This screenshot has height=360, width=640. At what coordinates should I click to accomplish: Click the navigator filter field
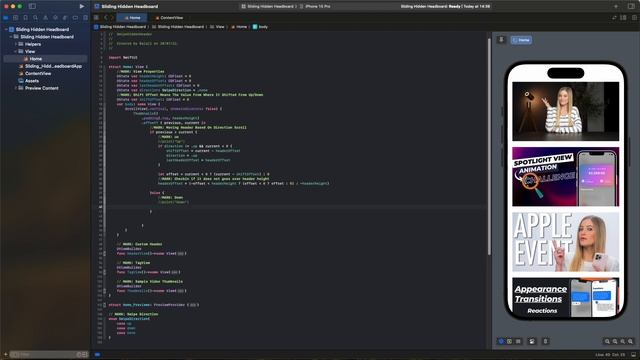click(48, 354)
